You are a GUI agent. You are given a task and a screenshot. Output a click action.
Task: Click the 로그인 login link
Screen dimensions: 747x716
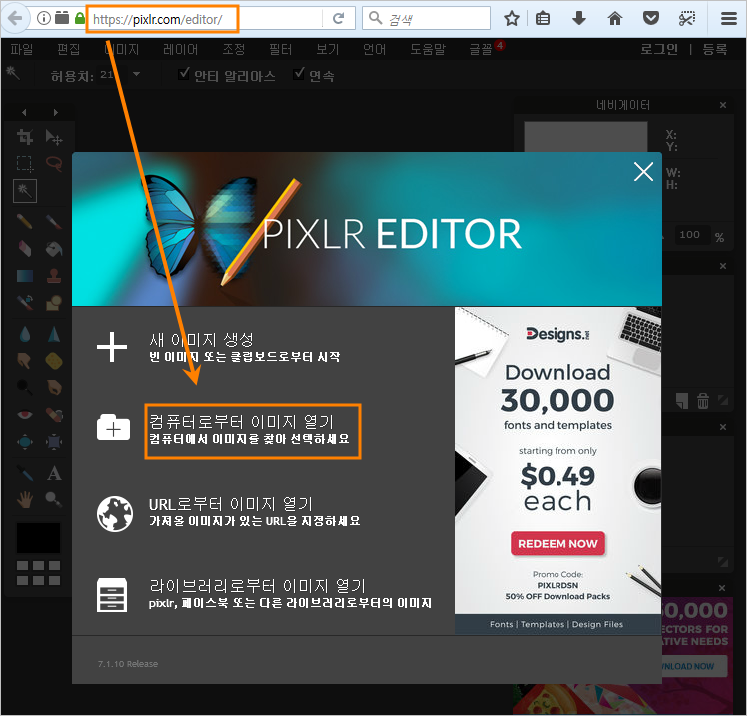659,49
